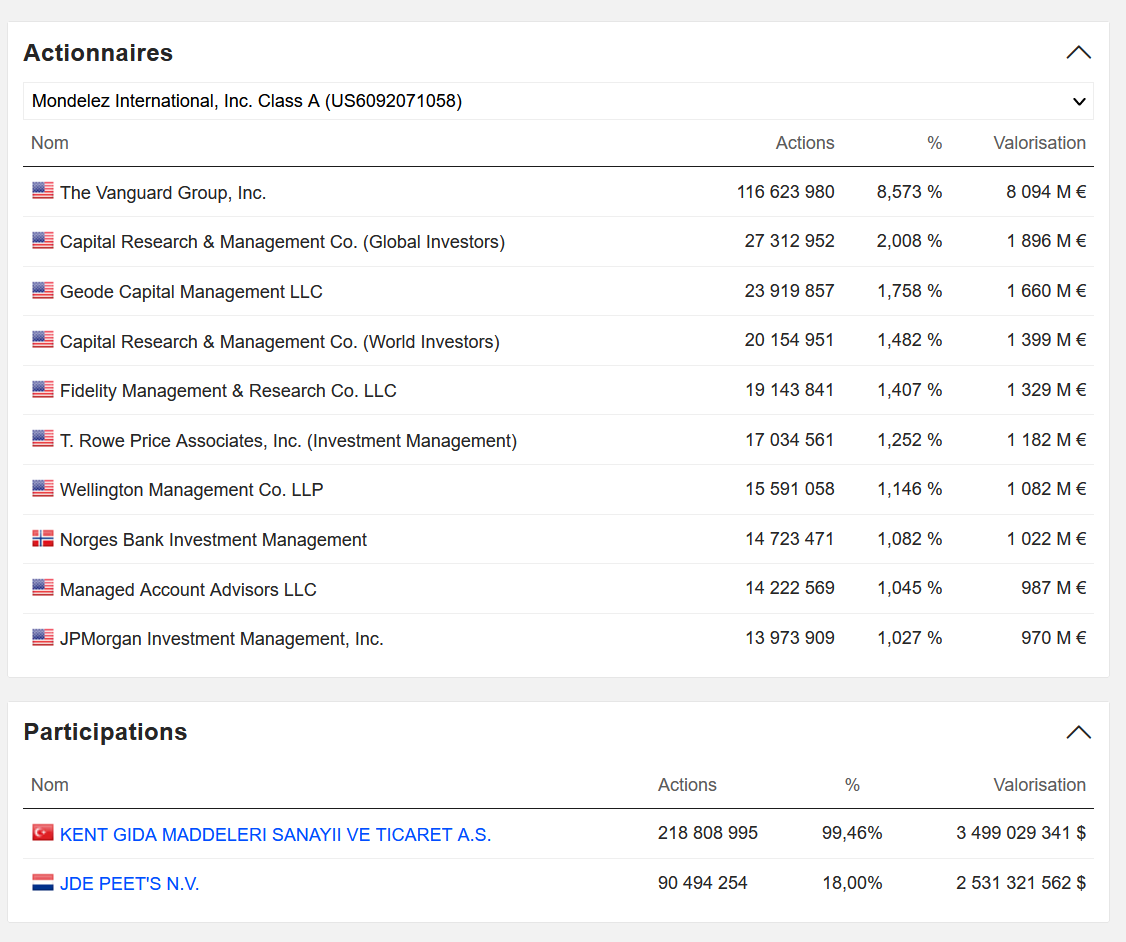Click the flag beside Wellington Management Co. LLP

pyautogui.click(x=43, y=488)
